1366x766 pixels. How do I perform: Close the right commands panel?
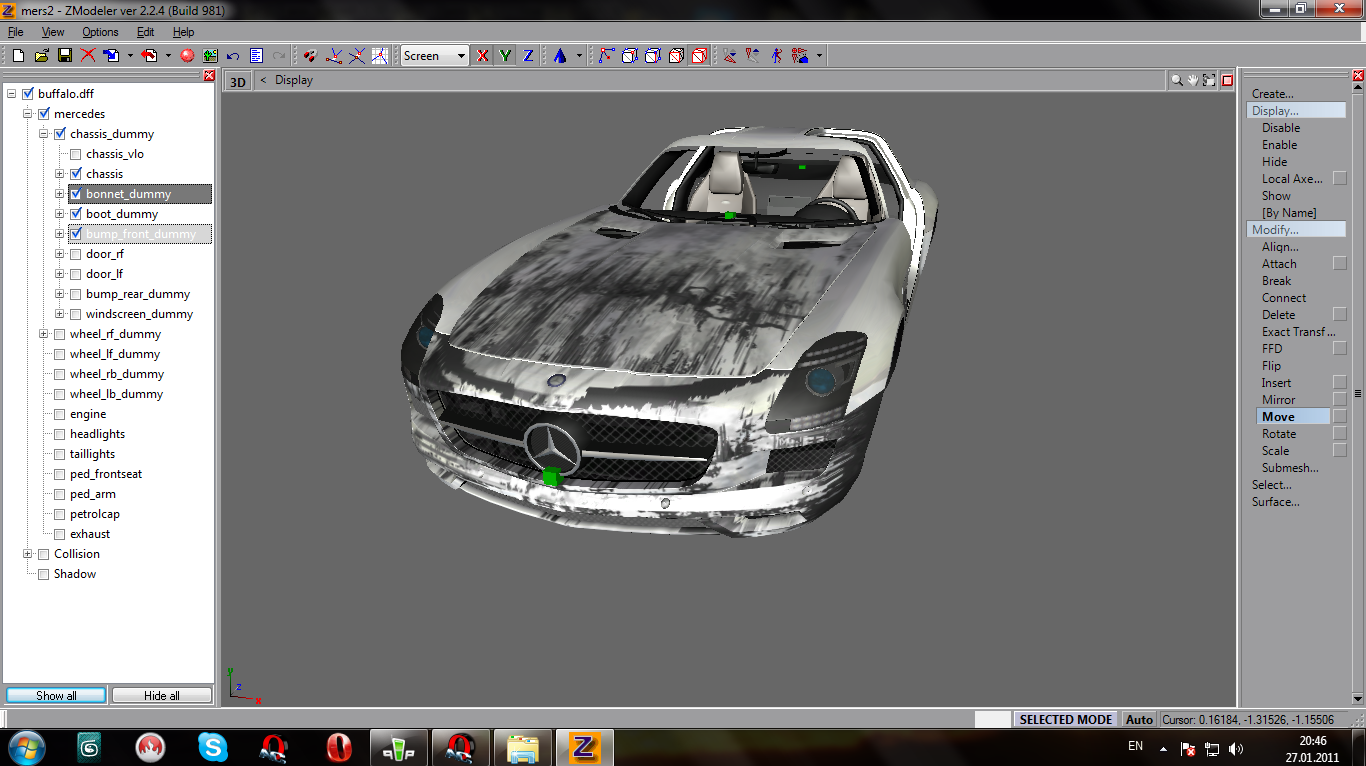click(x=1358, y=75)
